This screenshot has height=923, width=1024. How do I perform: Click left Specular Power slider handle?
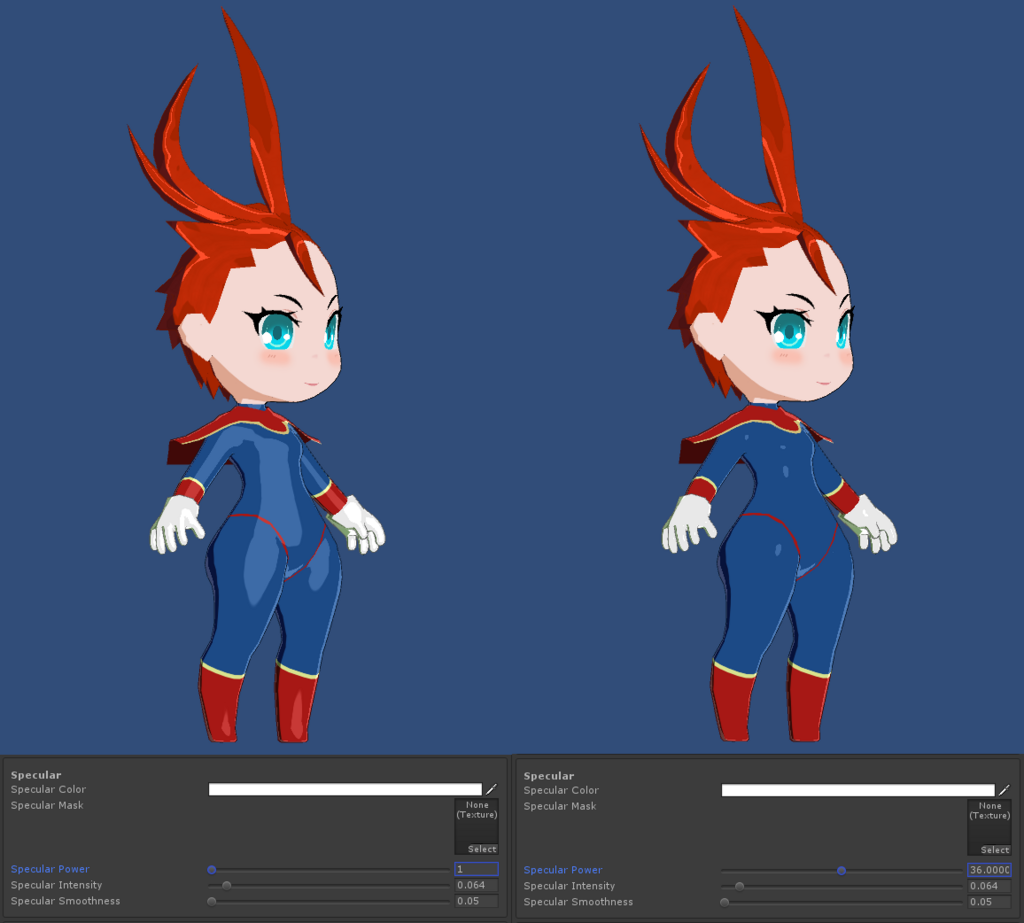click(x=212, y=869)
